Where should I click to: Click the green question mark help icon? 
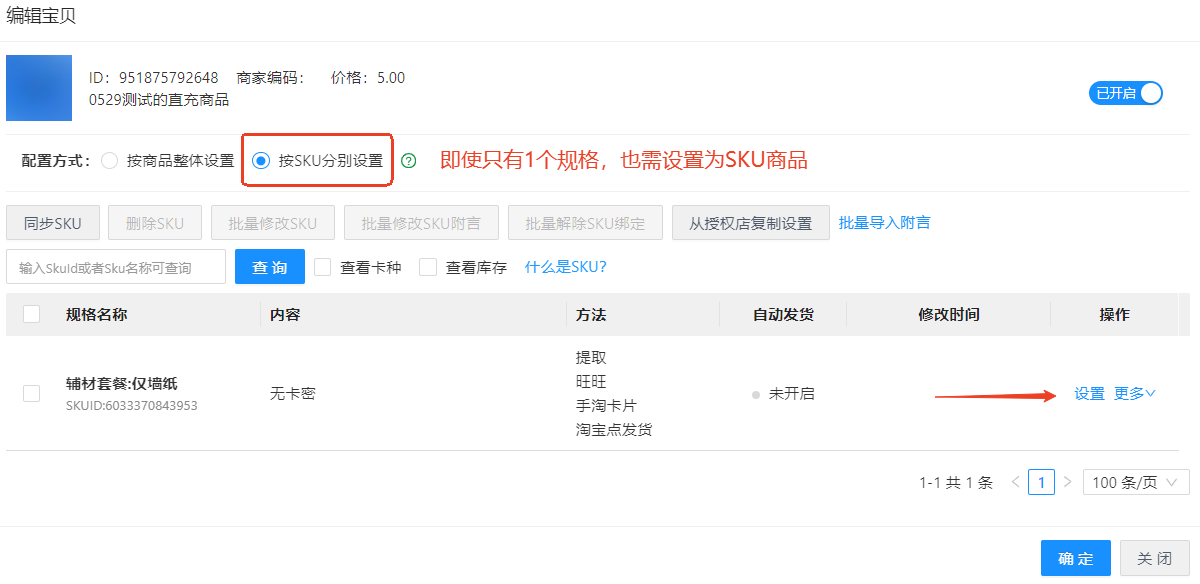tap(408, 160)
